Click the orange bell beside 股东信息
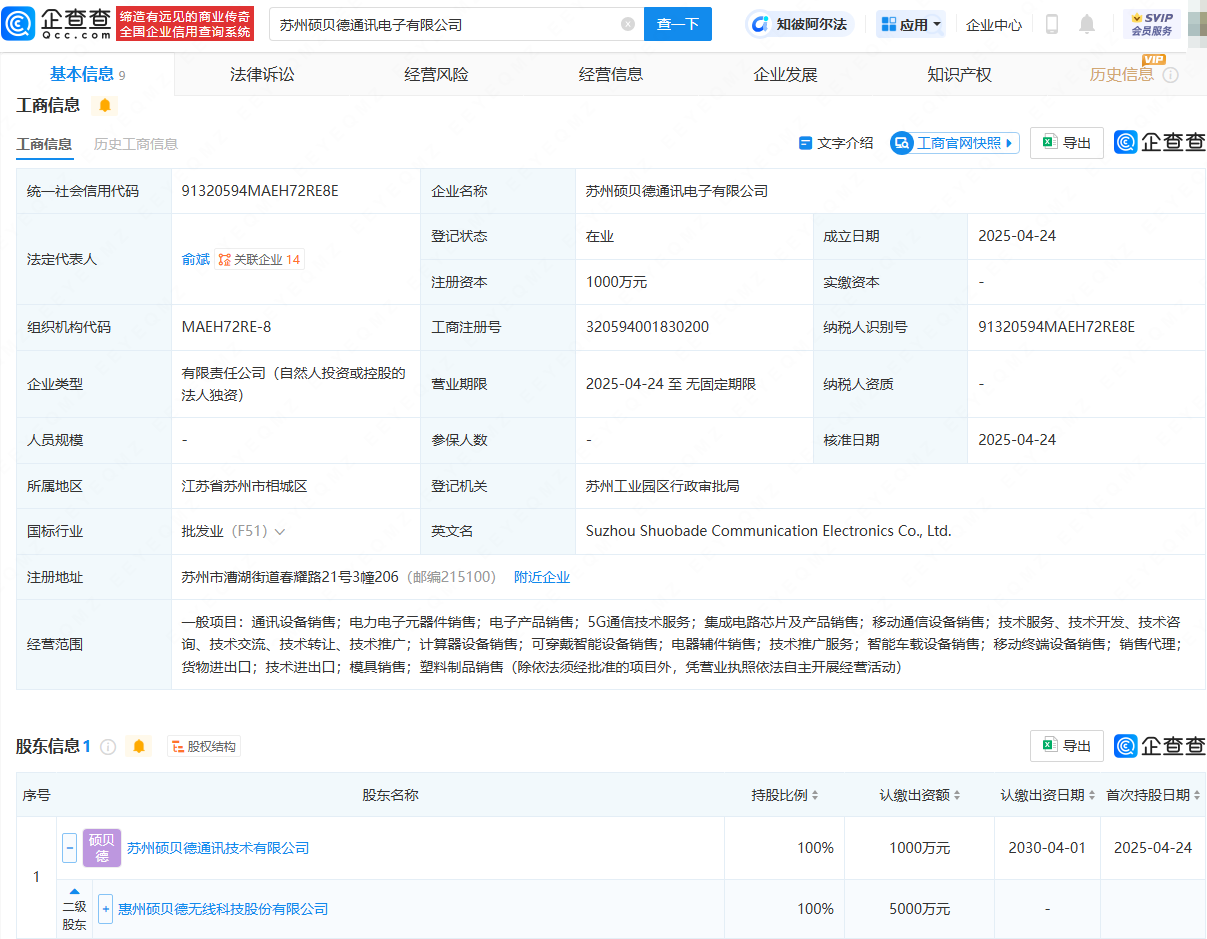Viewport: 1207px width, 939px height. click(x=139, y=746)
